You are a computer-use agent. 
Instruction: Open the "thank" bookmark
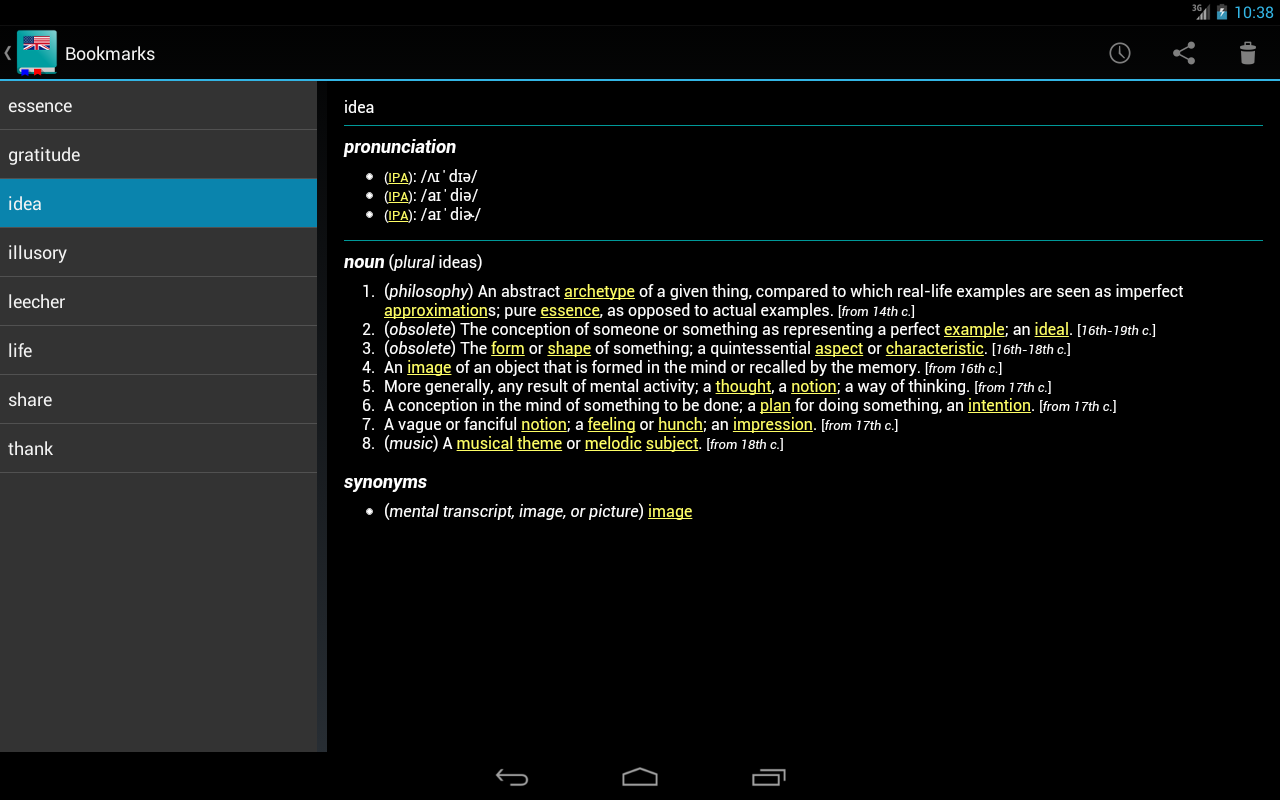click(x=158, y=449)
